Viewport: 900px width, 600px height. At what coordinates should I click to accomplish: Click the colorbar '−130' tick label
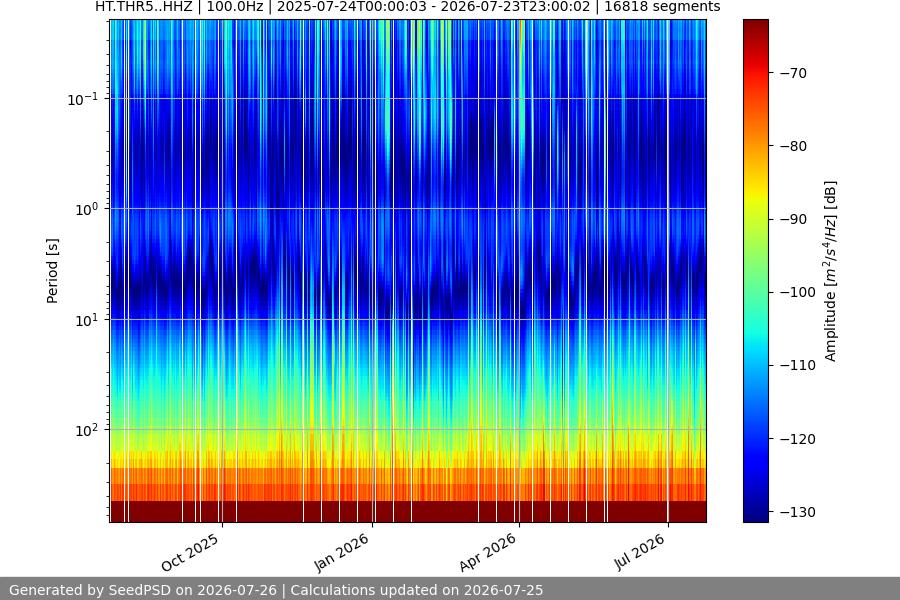coord(798,512)
